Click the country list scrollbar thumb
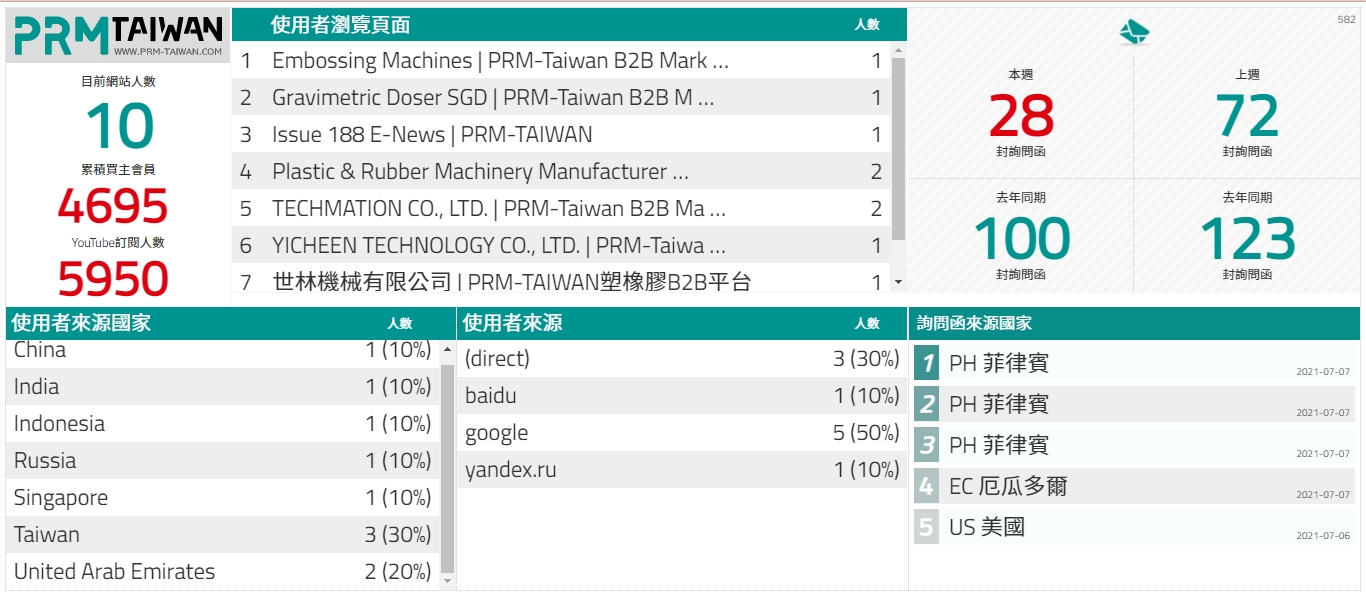This screenshot has height=592, width=1366. tap(447, 469)
